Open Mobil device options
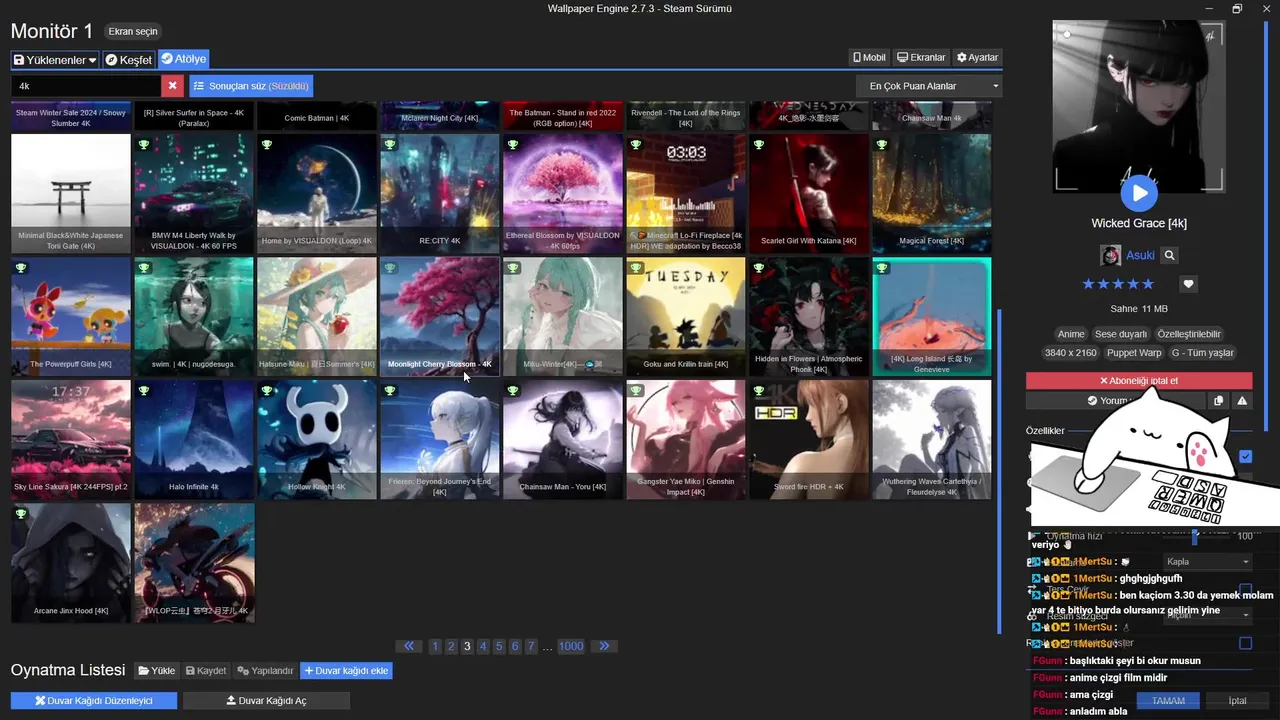Viewport: 1280px width, 720px height. point(869,58)
